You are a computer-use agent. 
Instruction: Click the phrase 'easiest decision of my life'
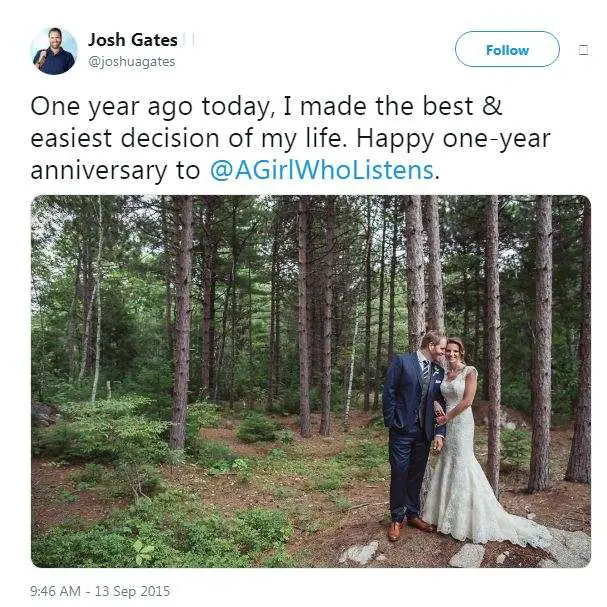[x=187, y=139]
